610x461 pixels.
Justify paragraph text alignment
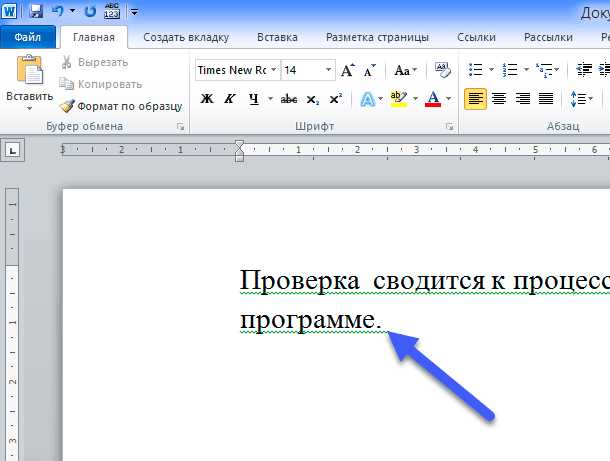(x=546, y=99)
